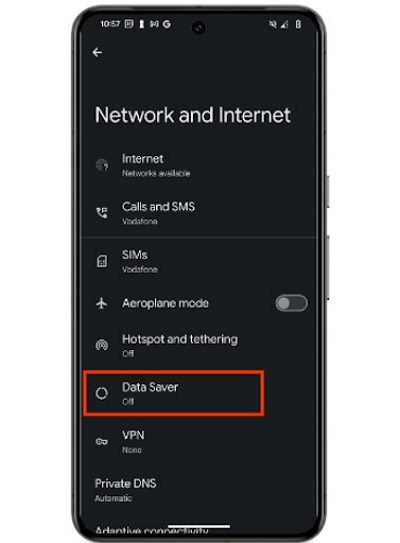Tap the VPN key icon
This screenshot has width=400, height=543.
[102, 442]
